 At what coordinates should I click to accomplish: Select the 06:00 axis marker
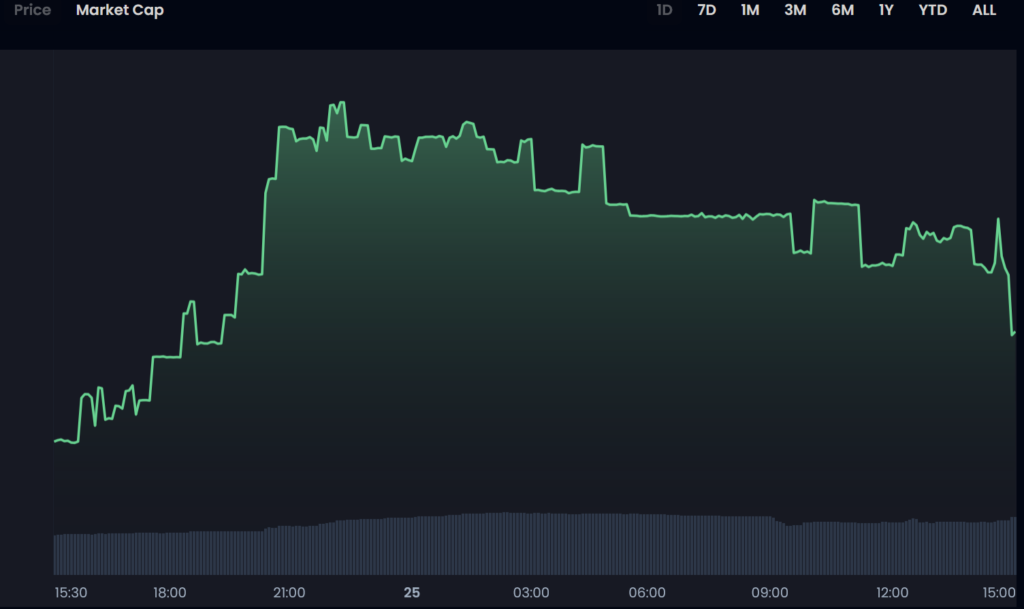point(650,593)
